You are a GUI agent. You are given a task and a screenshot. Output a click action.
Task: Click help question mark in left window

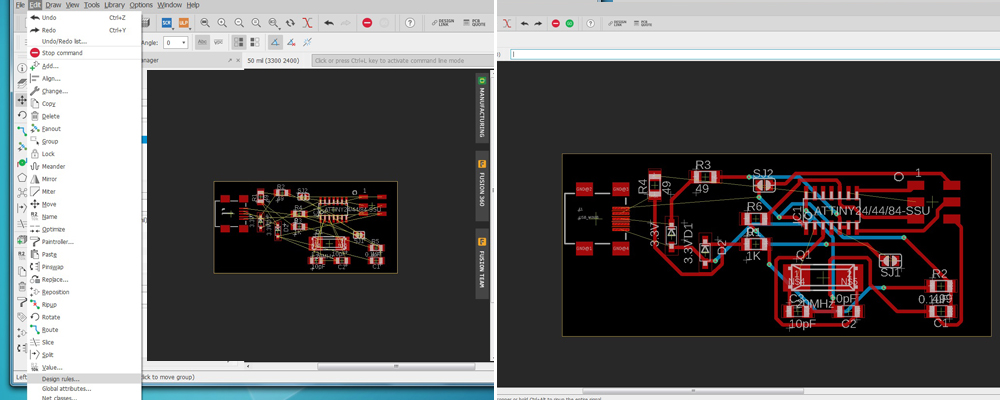[410, 23]
